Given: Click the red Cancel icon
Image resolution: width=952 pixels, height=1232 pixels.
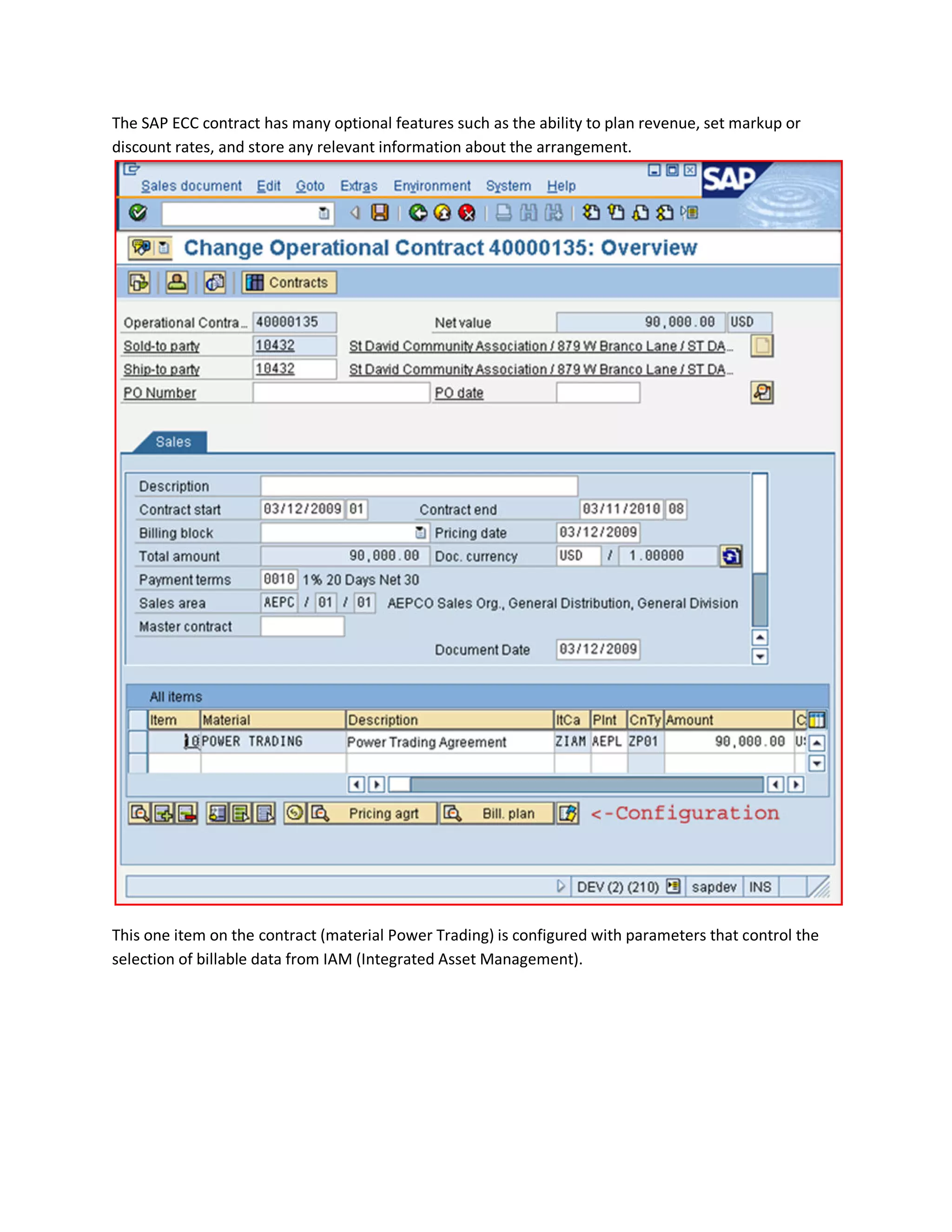Looking at the screenshot, I should [x=467, y=212].
